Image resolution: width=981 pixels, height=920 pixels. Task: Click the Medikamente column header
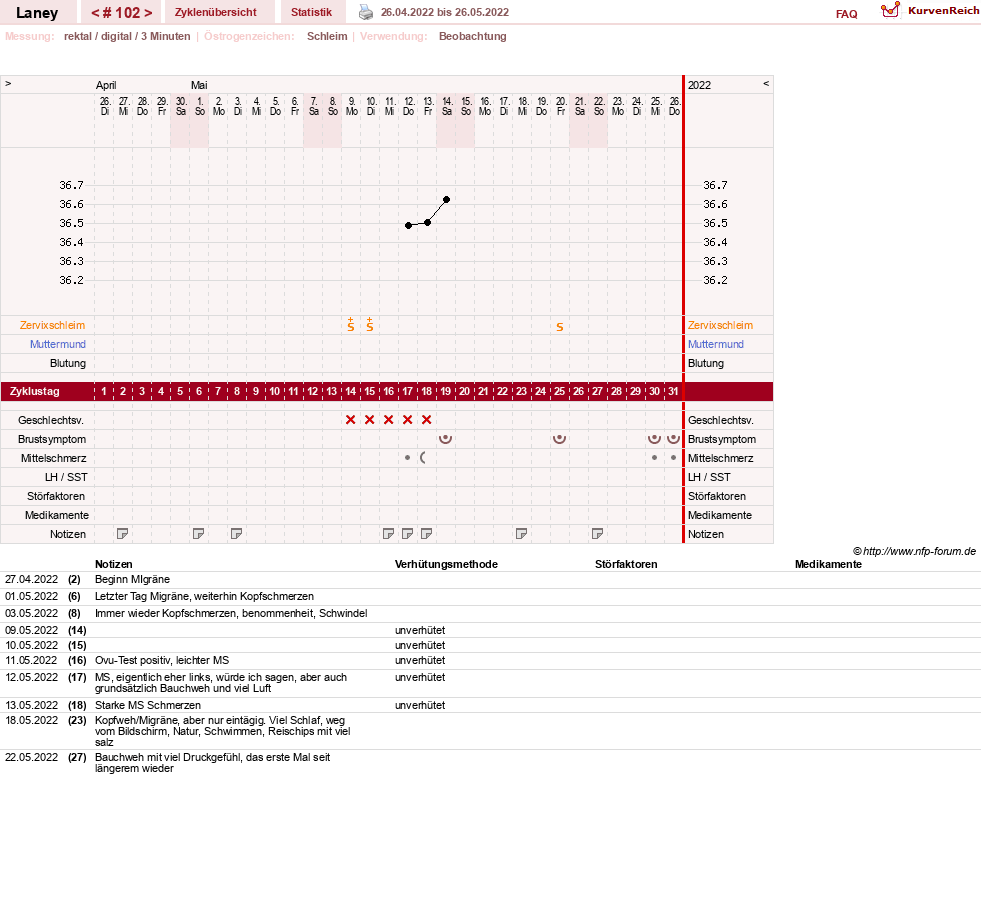[828, 564]
